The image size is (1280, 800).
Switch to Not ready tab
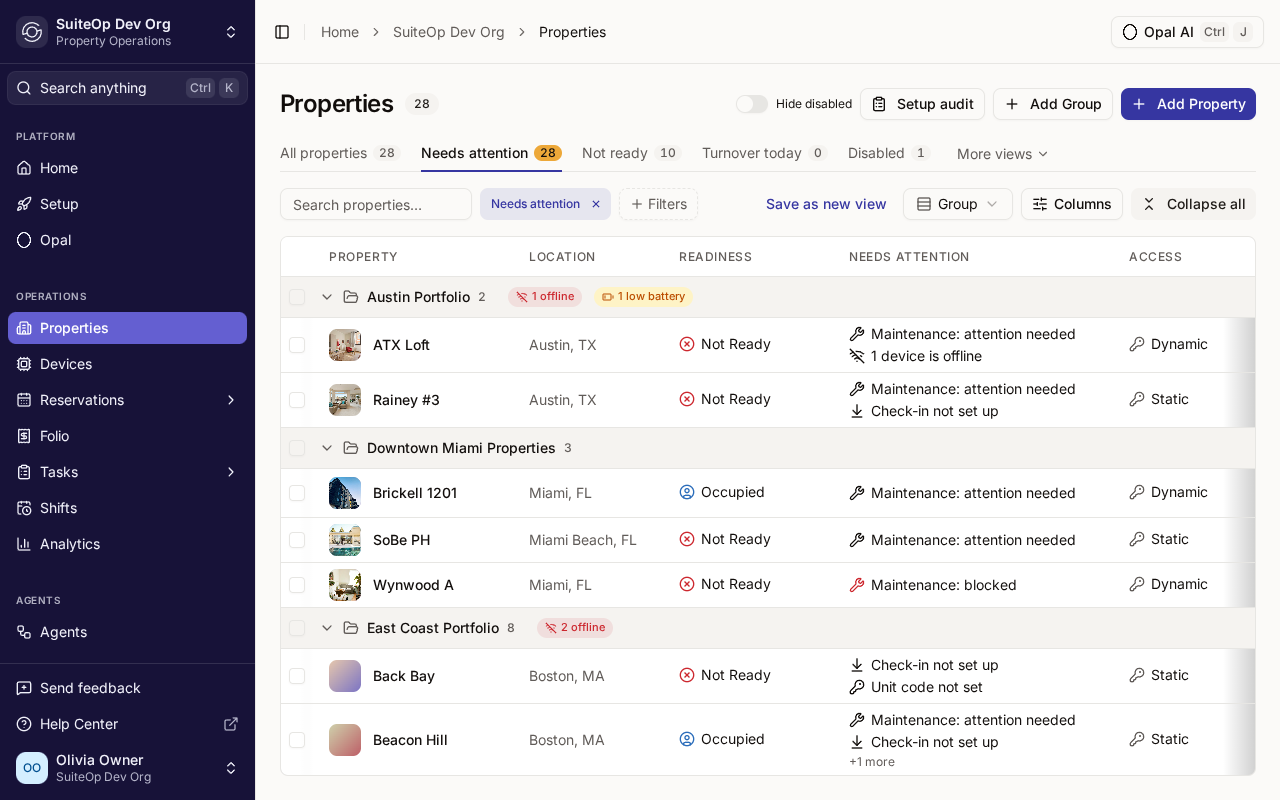632,153
